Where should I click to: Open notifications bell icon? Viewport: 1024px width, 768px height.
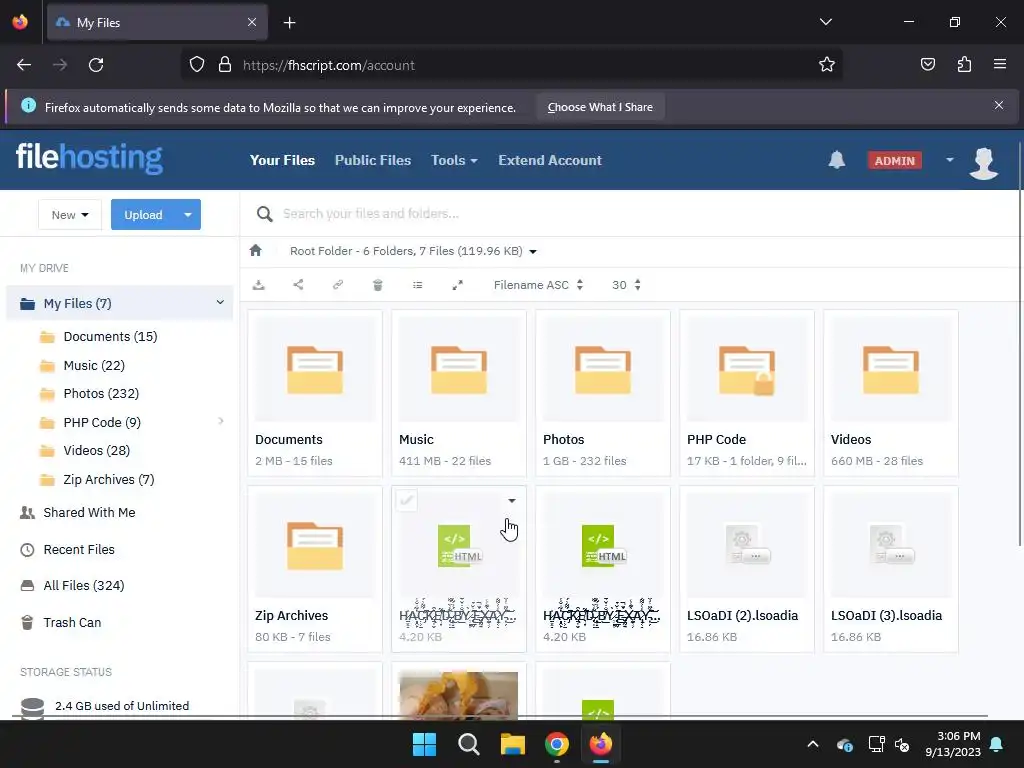[837, 160]
